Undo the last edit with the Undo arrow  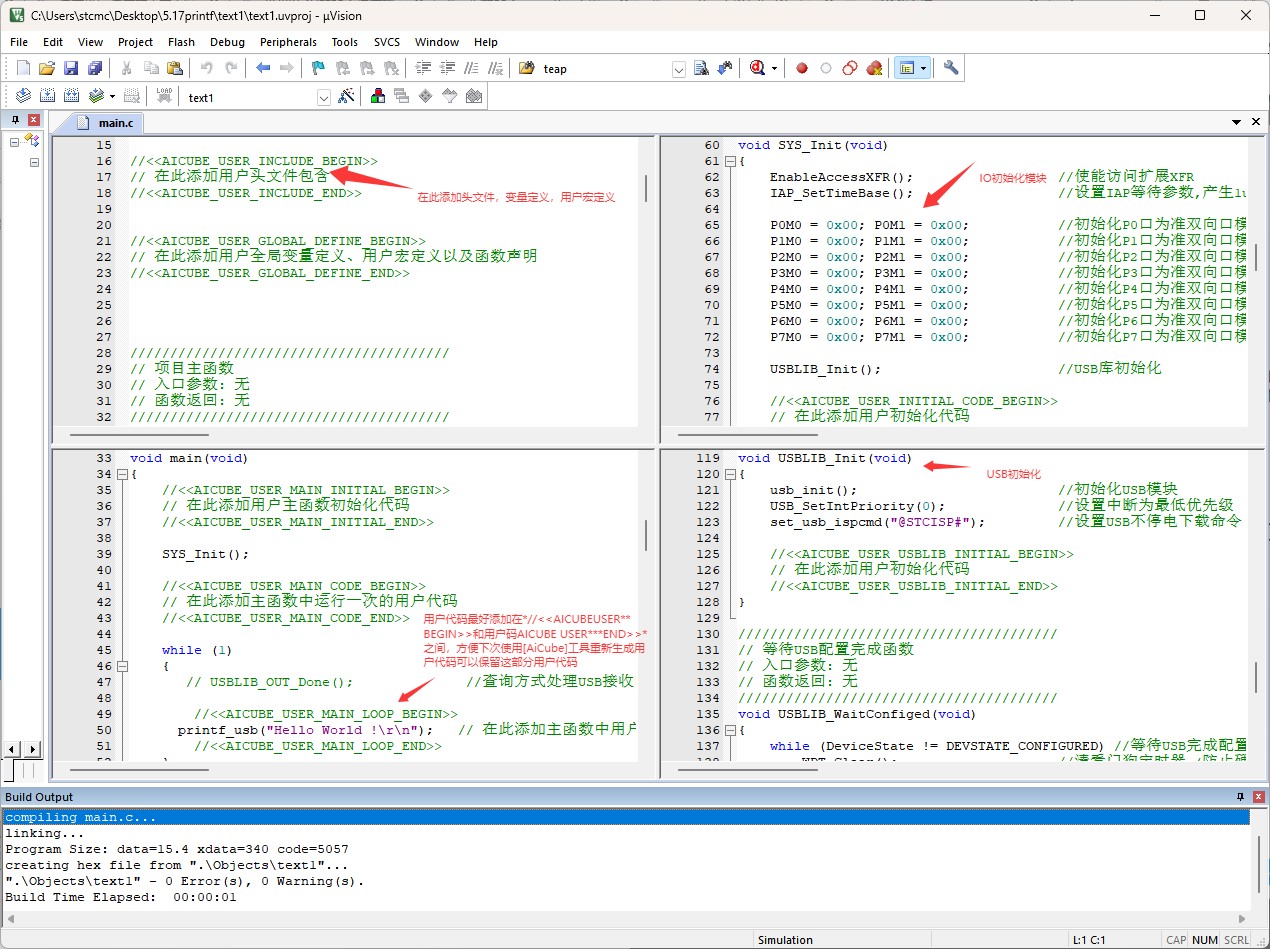pyautogui.click(x=207, y=68)
